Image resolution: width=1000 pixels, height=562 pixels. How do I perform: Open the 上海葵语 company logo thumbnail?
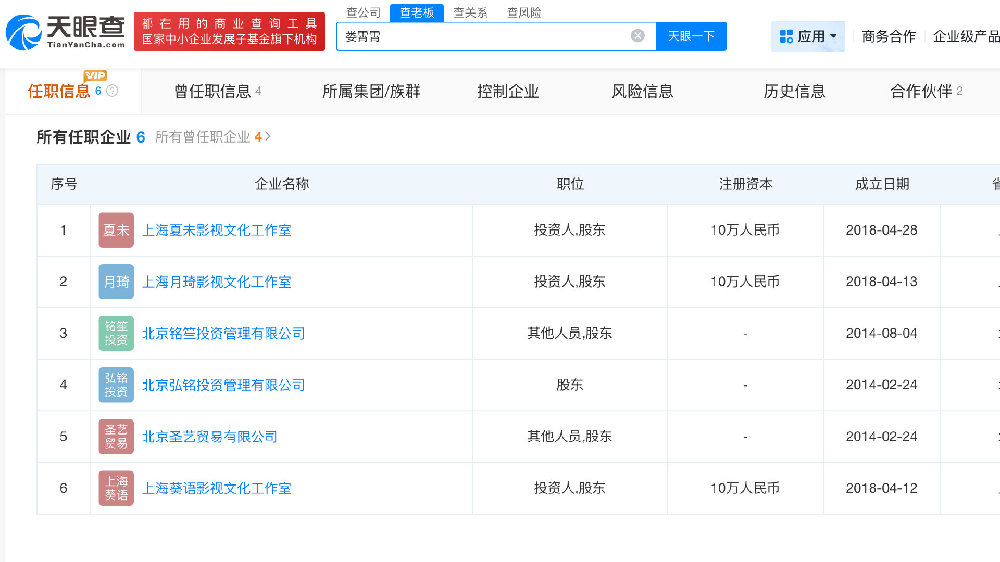pos(116,489)
